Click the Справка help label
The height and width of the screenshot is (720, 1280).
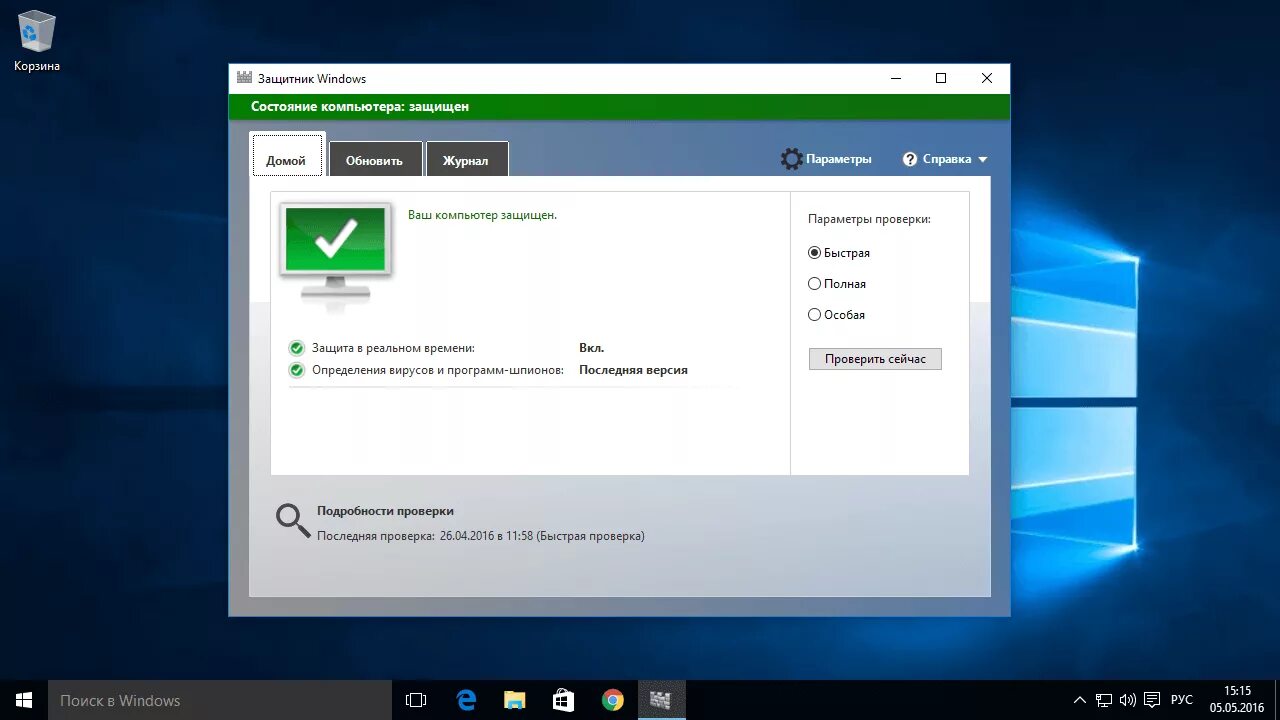pyautogui.click(x=947, y=159)
